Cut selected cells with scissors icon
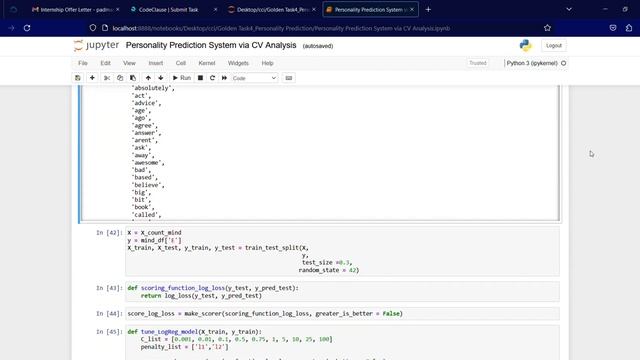The width and height of the screenshot is (640, 360). pyautogui.click(x=107, y=78)
